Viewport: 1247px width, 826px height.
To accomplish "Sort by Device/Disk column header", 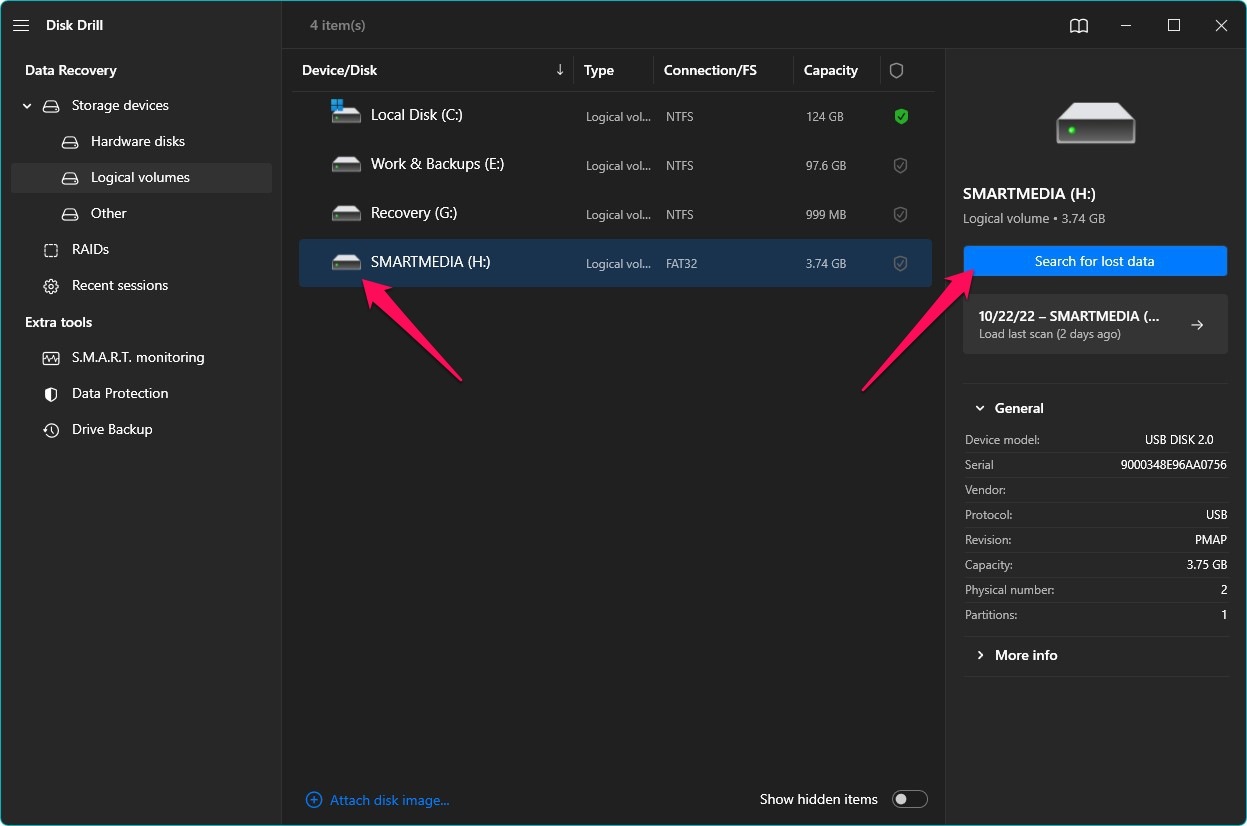I will [x=340, y=71].
